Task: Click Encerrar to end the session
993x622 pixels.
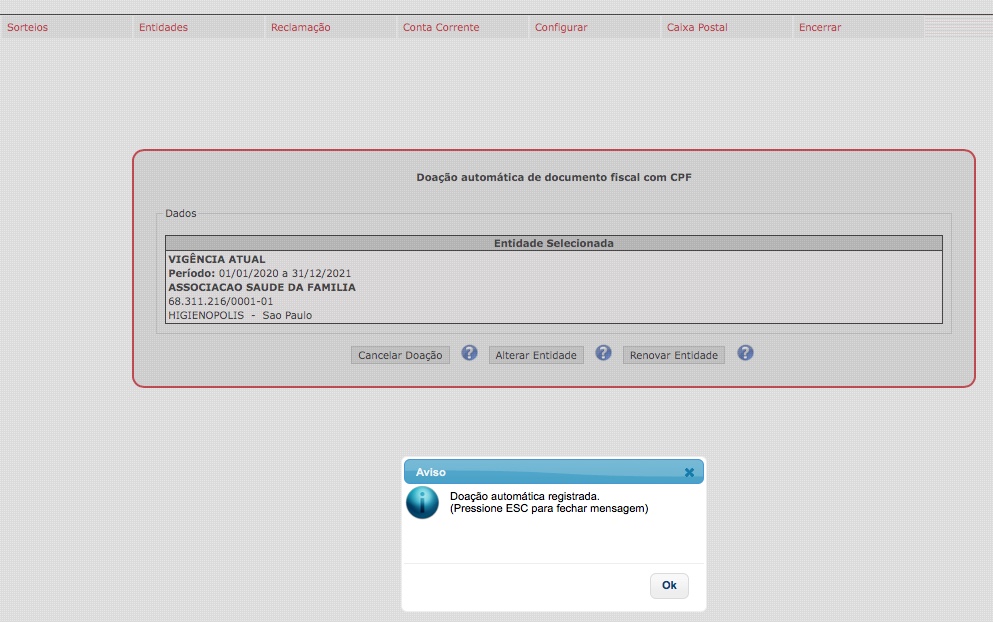Action: [x=820, y=27]
